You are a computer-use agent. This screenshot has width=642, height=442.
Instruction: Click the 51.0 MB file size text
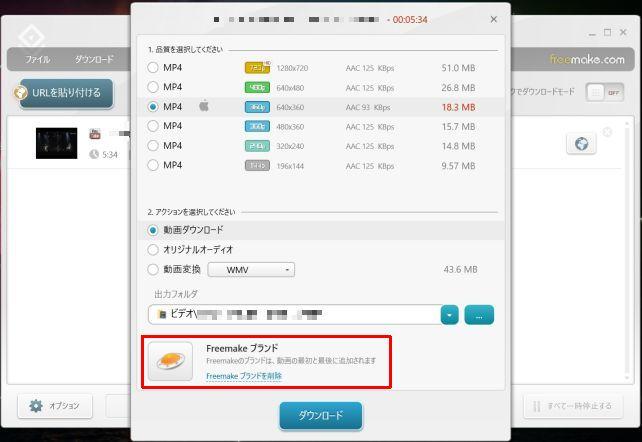click(x=459, y=68)
